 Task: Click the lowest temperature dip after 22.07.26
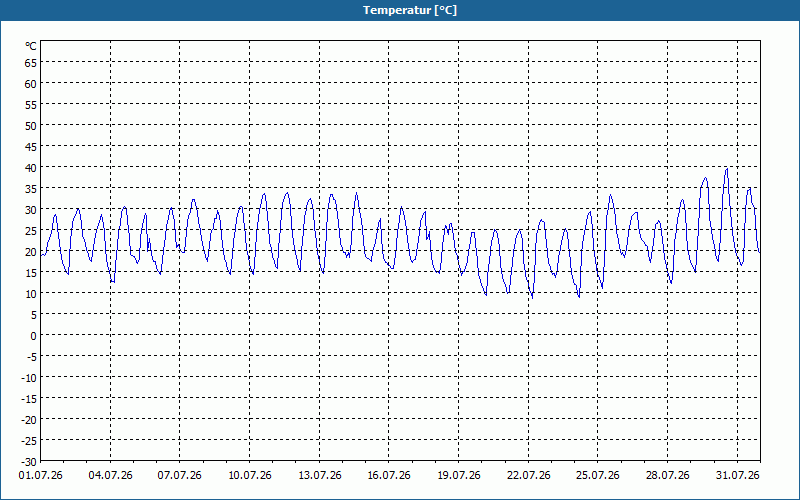click(532, 297)
